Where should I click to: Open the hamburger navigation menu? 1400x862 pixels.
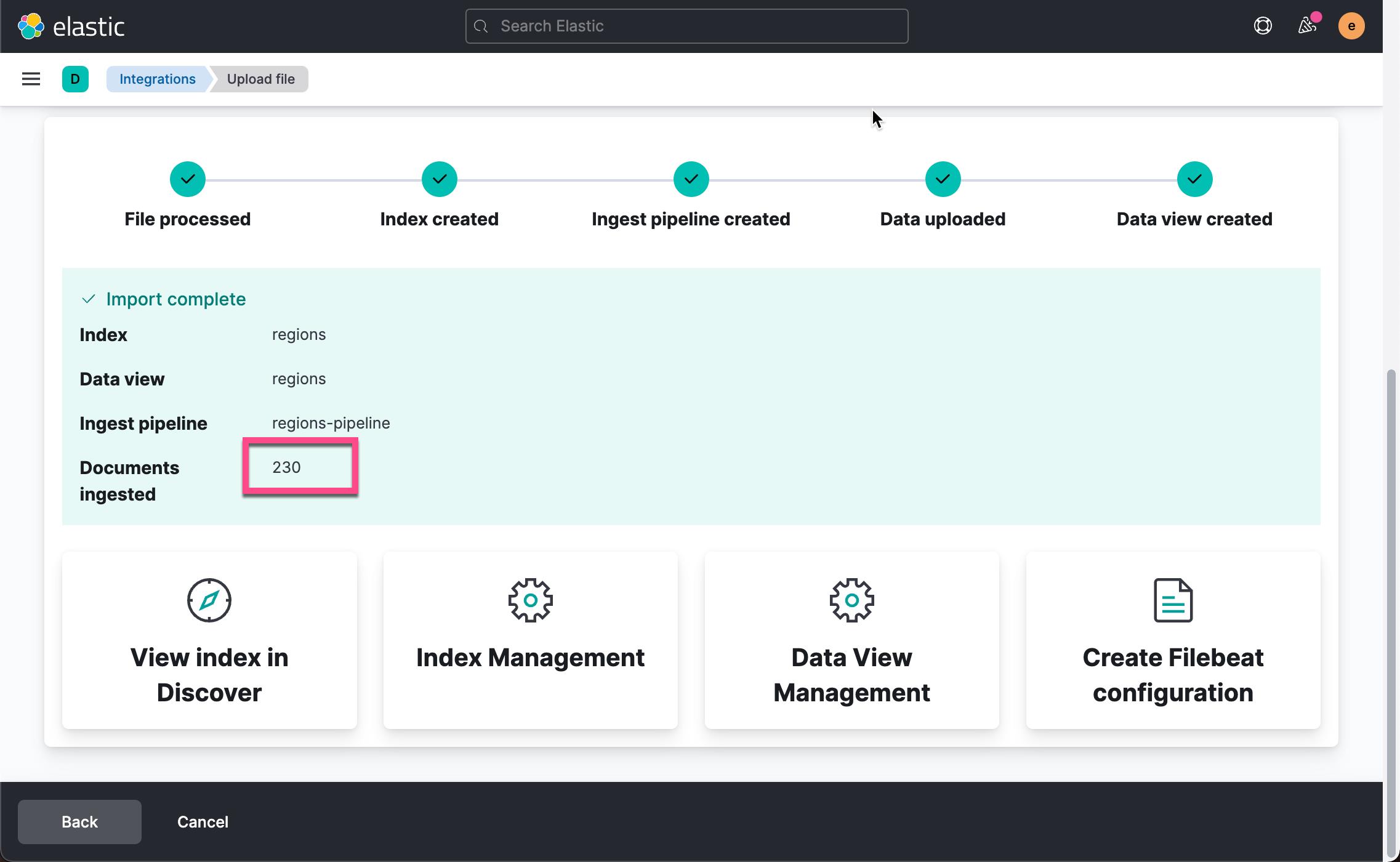(x=31, y=79)
